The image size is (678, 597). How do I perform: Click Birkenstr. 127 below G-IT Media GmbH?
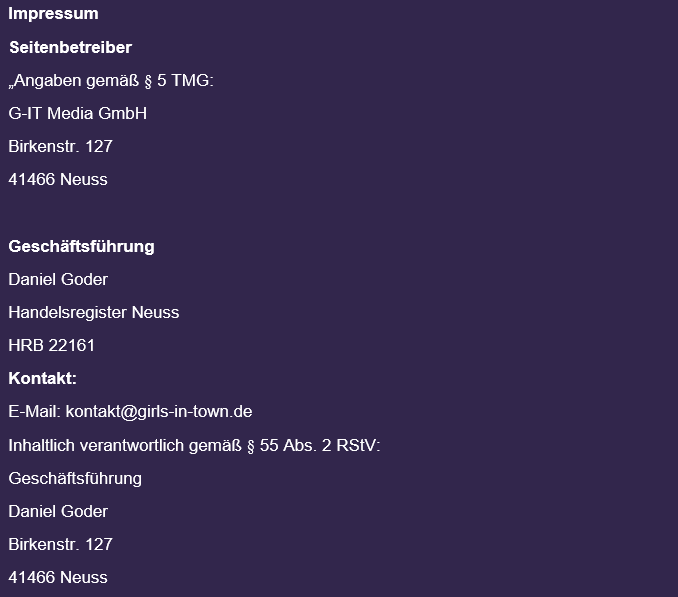(x=60, y=146)
